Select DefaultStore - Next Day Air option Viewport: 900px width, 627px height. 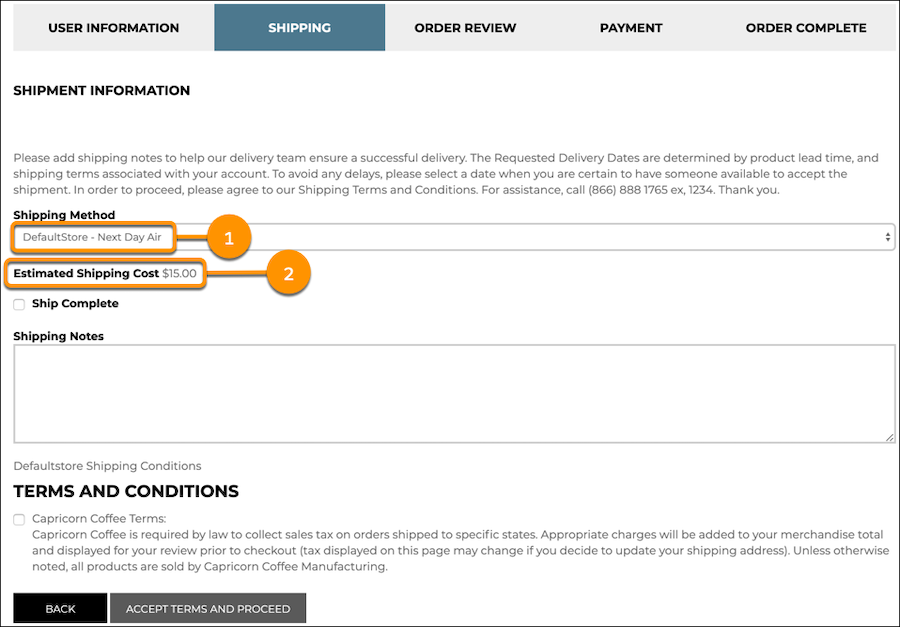(93, 238)
